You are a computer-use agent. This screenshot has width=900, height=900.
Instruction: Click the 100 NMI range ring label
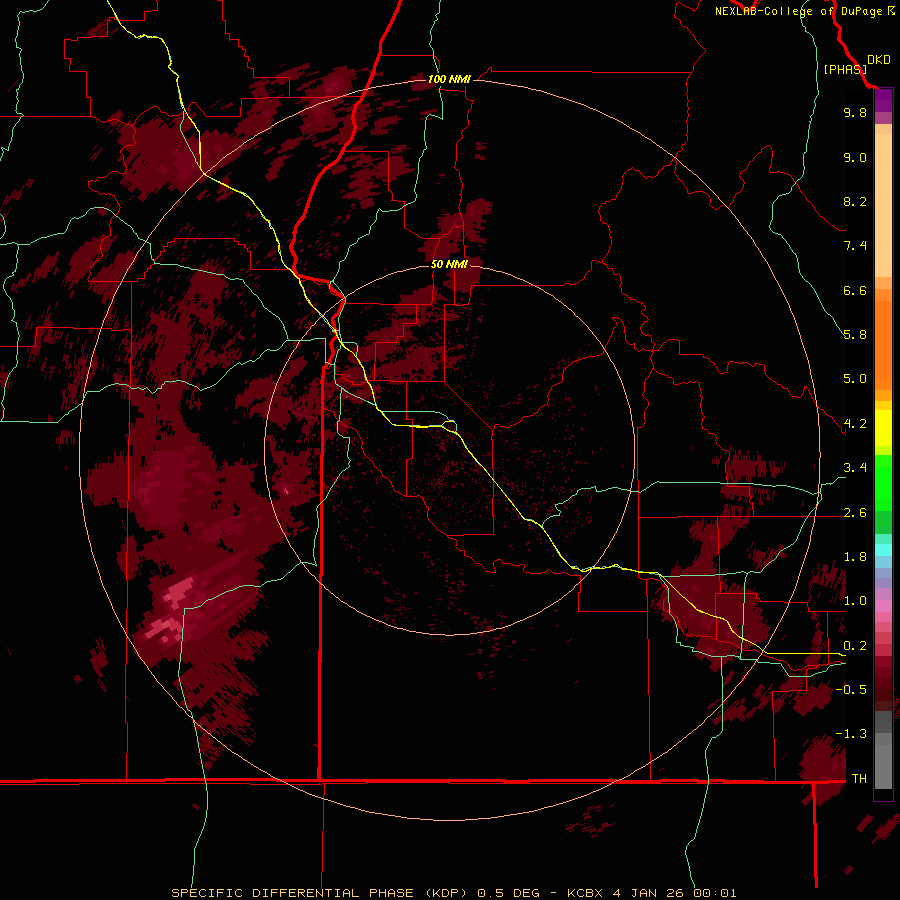coord(449,79)
